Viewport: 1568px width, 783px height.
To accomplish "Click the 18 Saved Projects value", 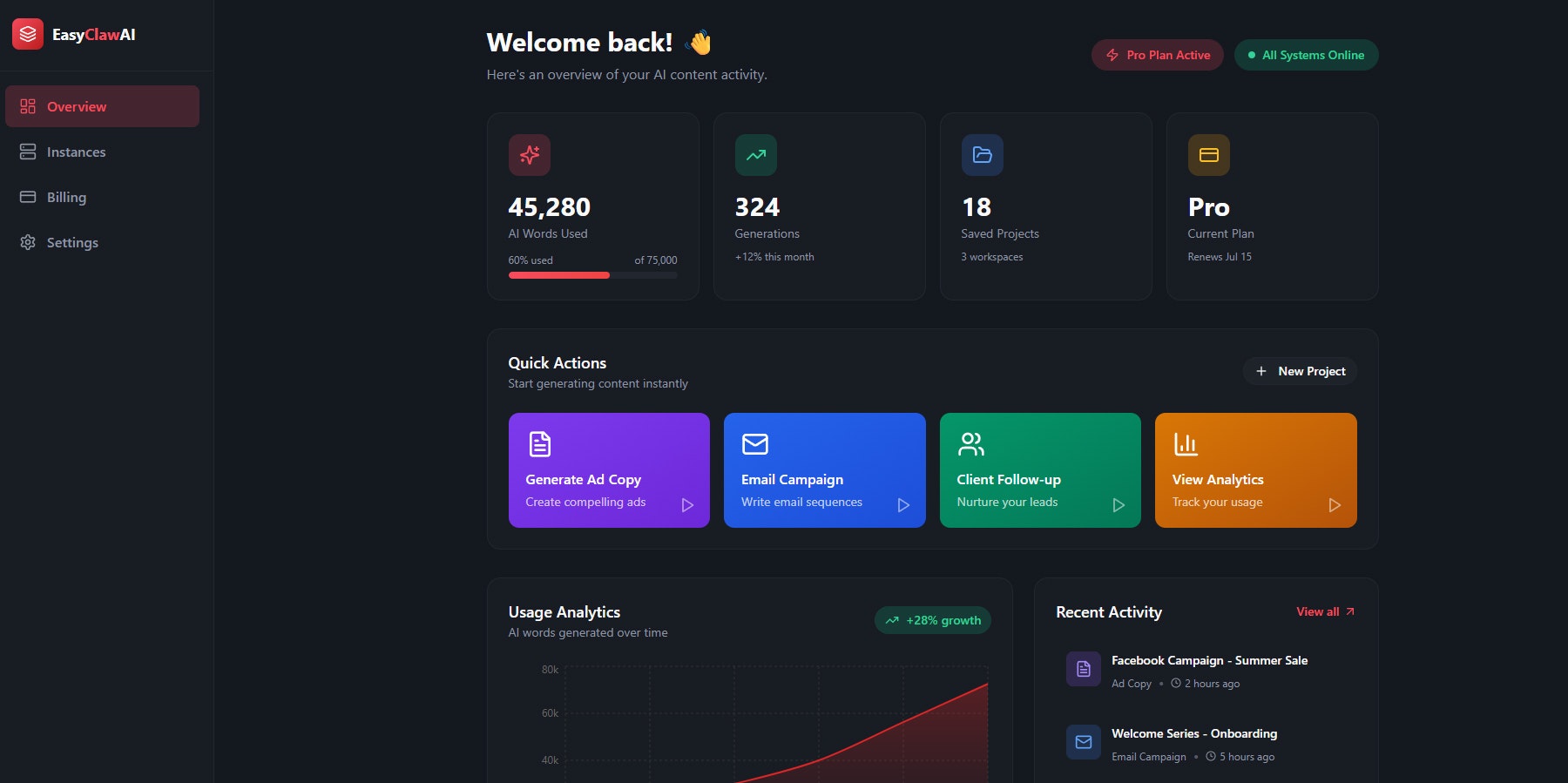I will coord(977,207).
